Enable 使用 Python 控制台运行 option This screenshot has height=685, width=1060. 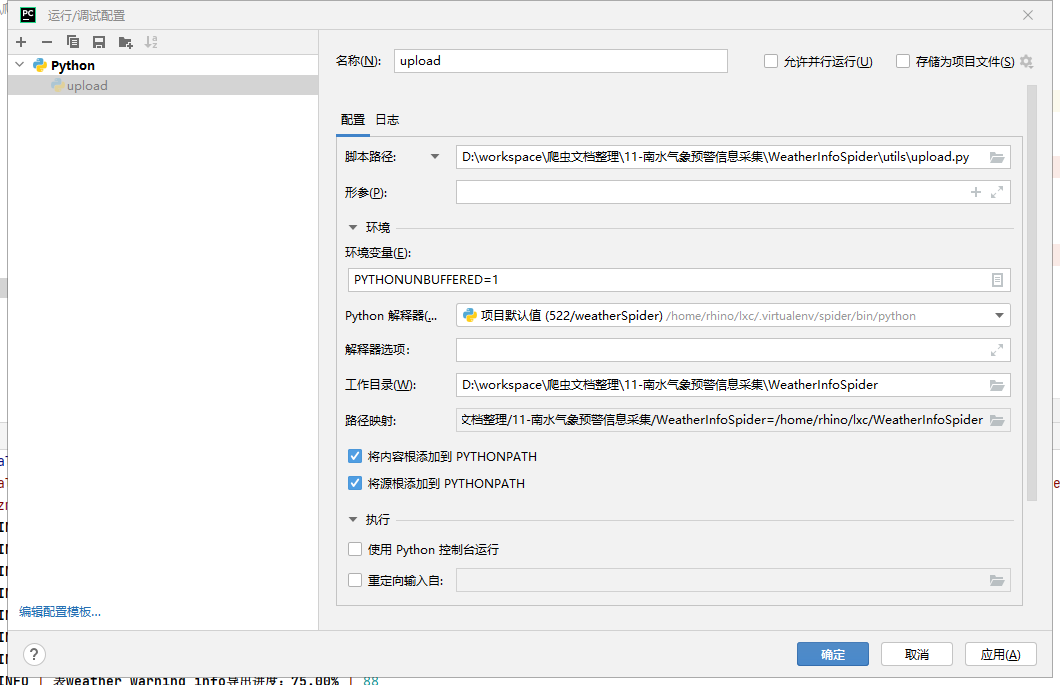(x=355, y=549)
